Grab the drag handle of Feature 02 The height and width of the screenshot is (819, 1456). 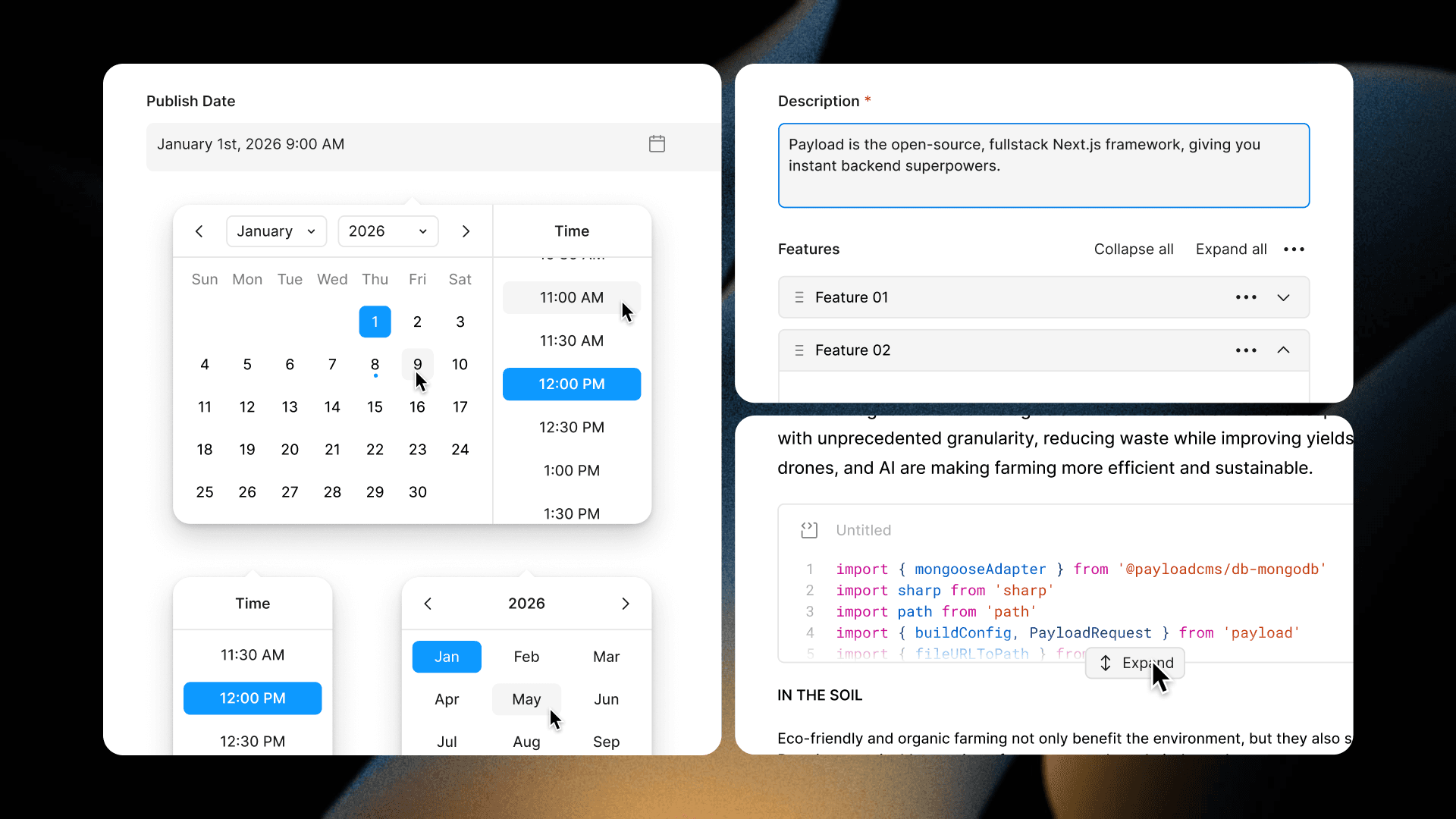tap(799, 350)
